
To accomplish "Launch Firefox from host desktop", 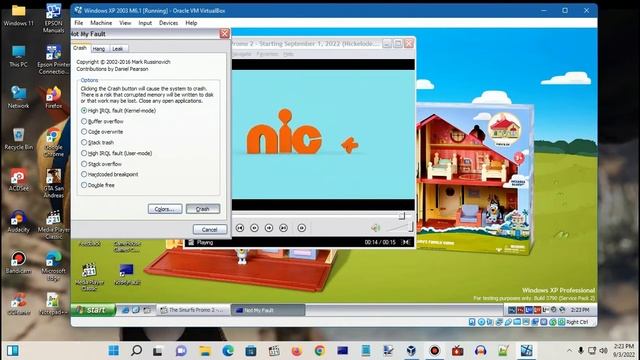I will pos(53,97).
